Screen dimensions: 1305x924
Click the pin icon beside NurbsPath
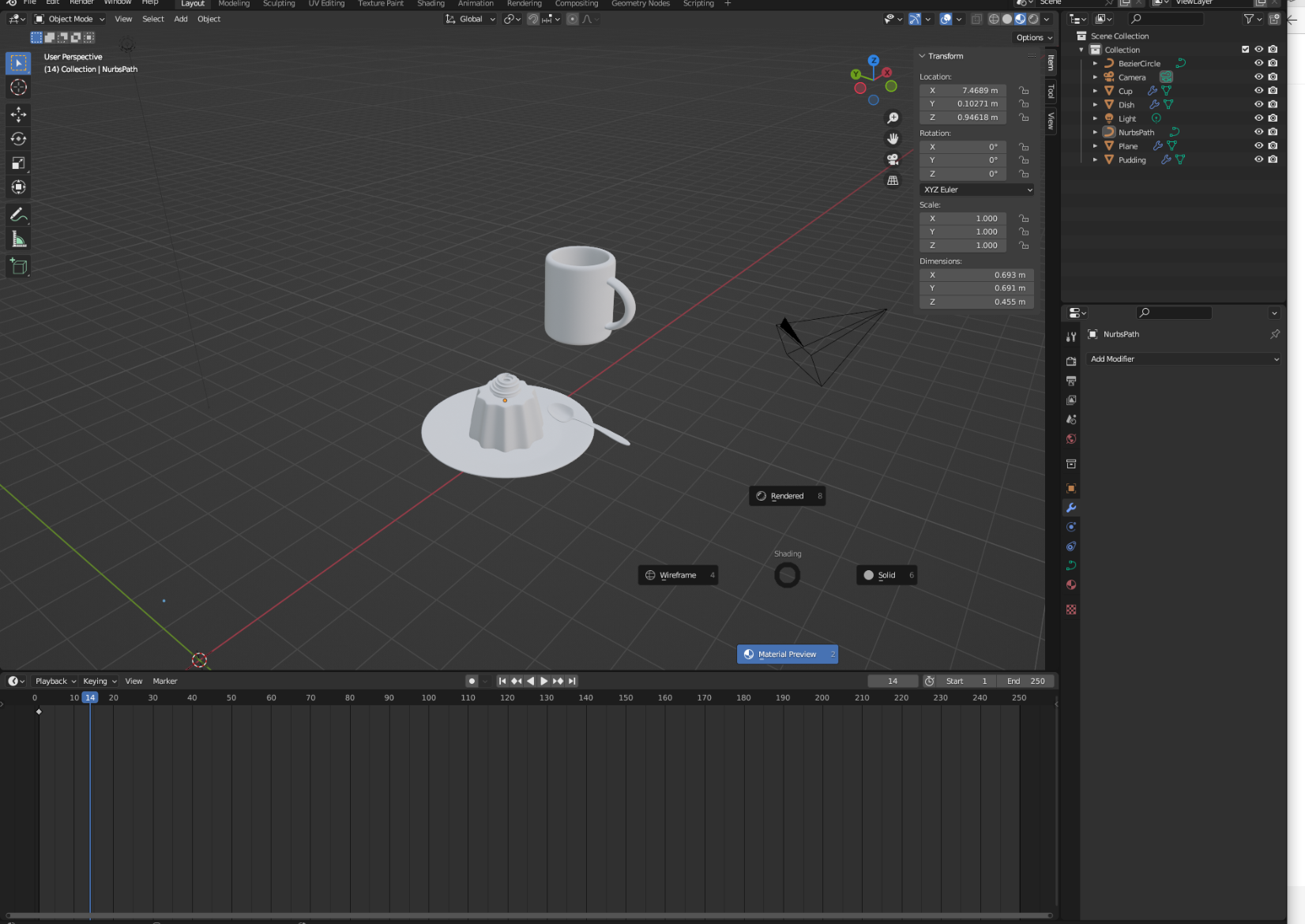point(1275,334)
